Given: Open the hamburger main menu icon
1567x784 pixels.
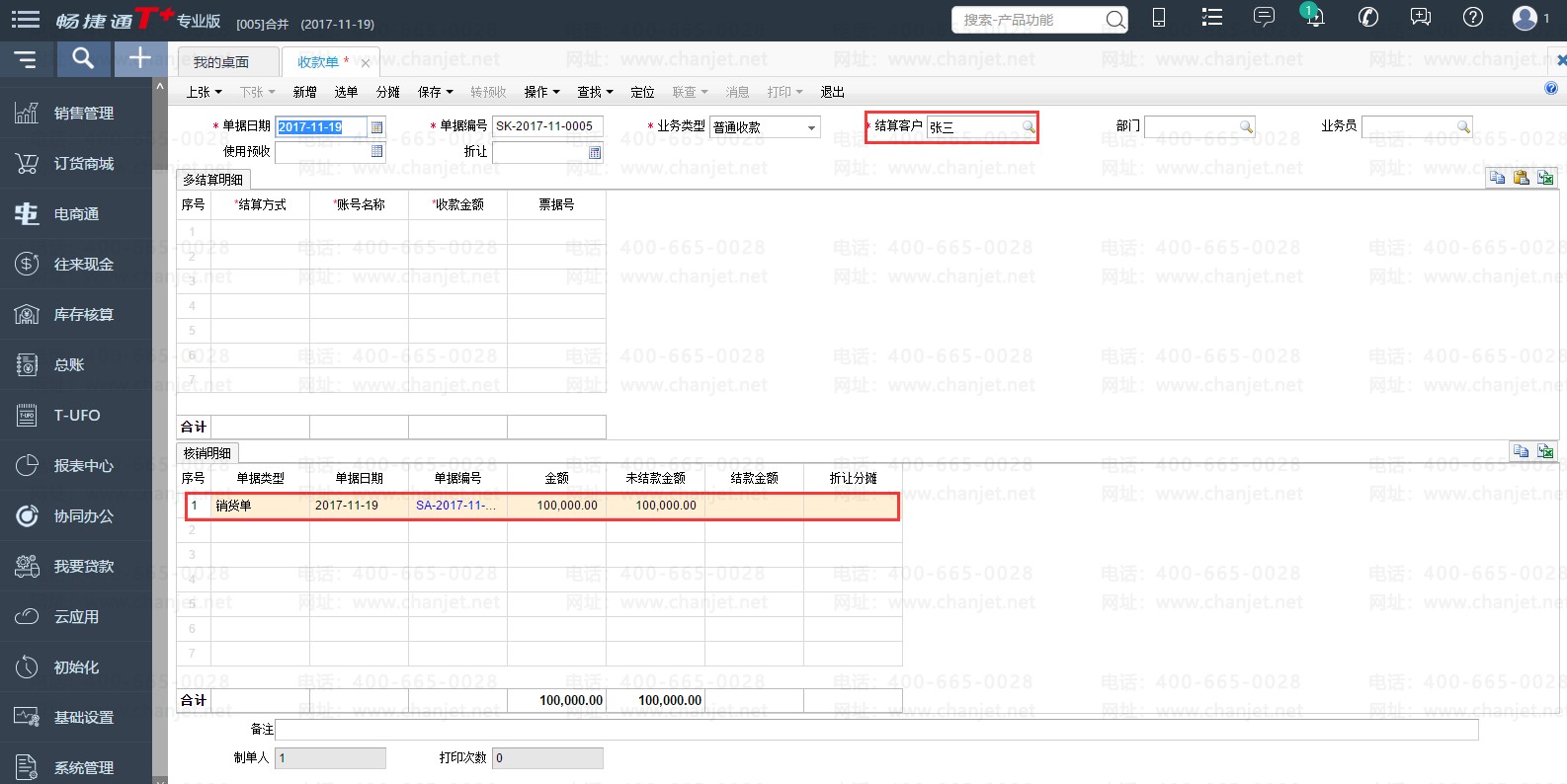Looking at the screenshot, I should coord(26,19).
